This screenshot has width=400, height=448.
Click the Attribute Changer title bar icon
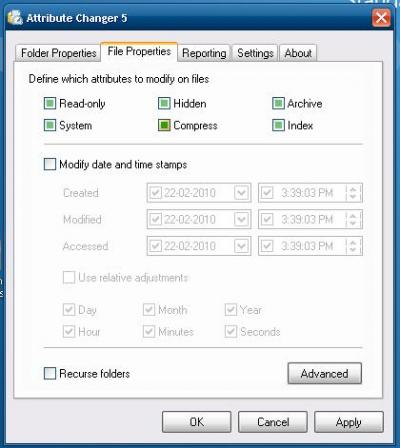pos(15,18)
